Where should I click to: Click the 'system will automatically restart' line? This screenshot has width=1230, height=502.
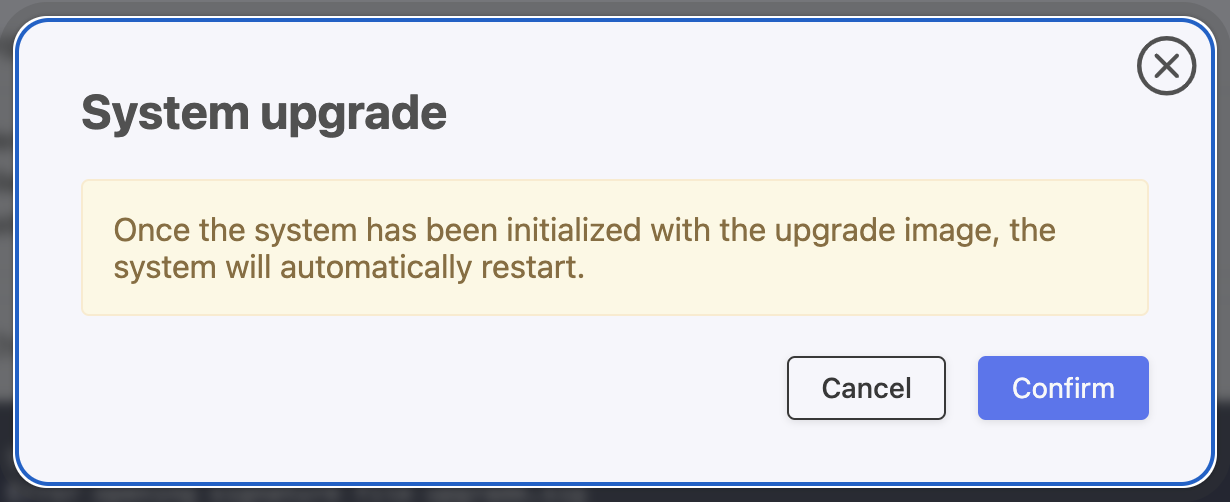click(x=348, y=269)
